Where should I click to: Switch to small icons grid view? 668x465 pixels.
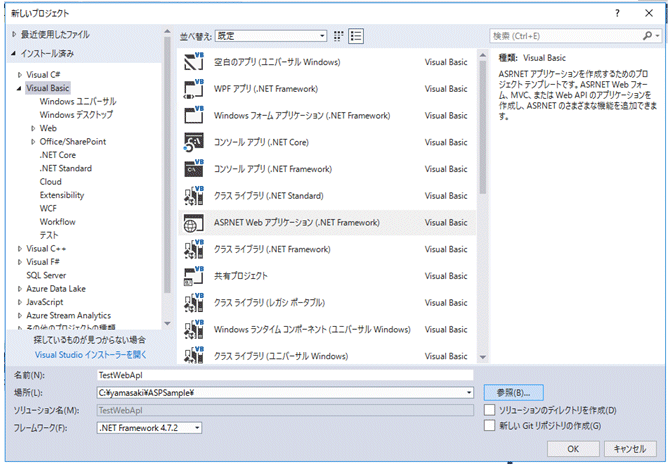[x=338, y=36]
